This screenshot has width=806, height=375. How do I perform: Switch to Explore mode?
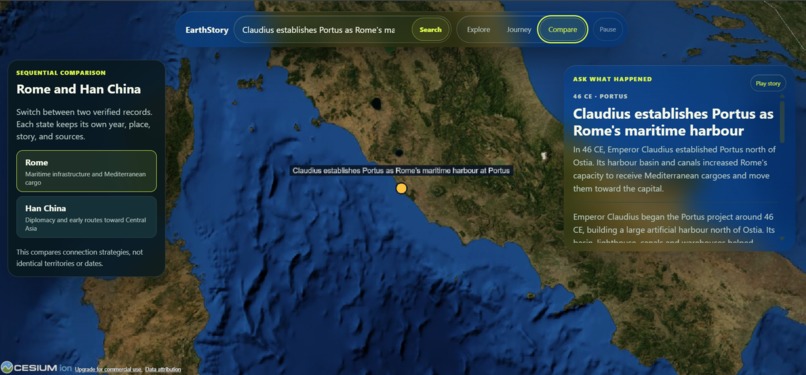[x=478, y=30]
